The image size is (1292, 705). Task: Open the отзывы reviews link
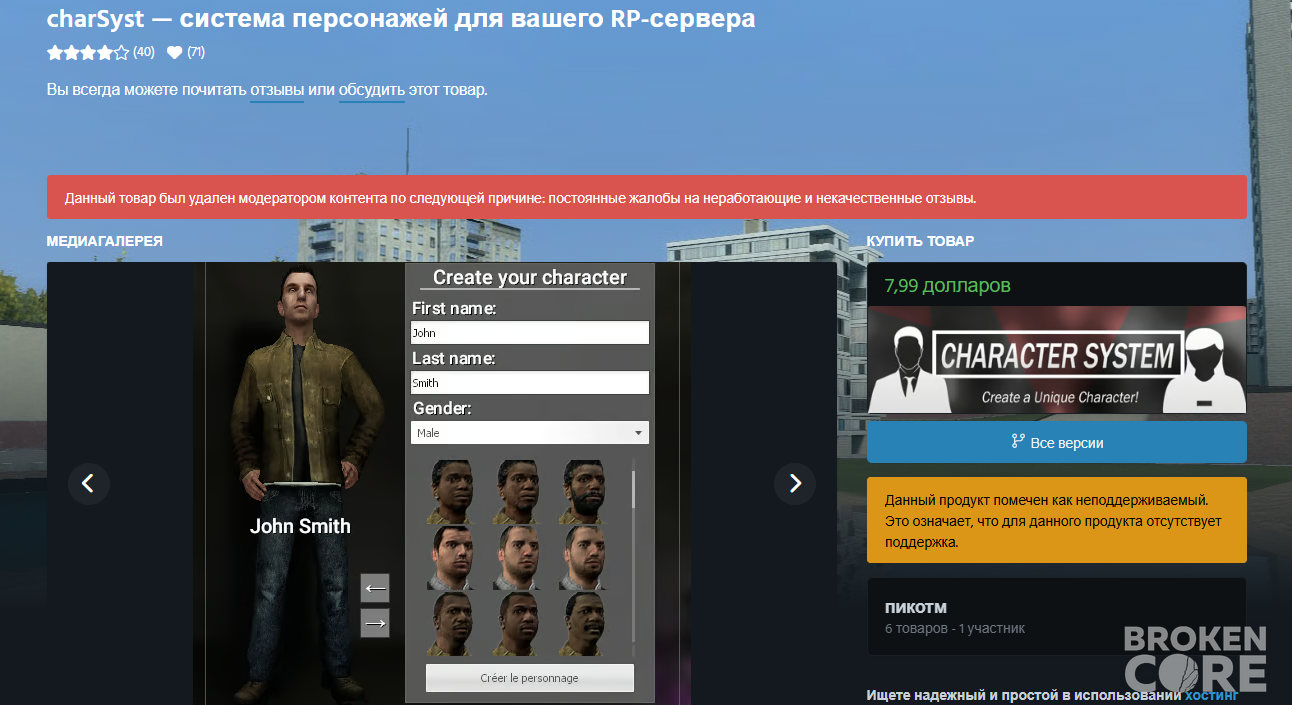[277, 90]
